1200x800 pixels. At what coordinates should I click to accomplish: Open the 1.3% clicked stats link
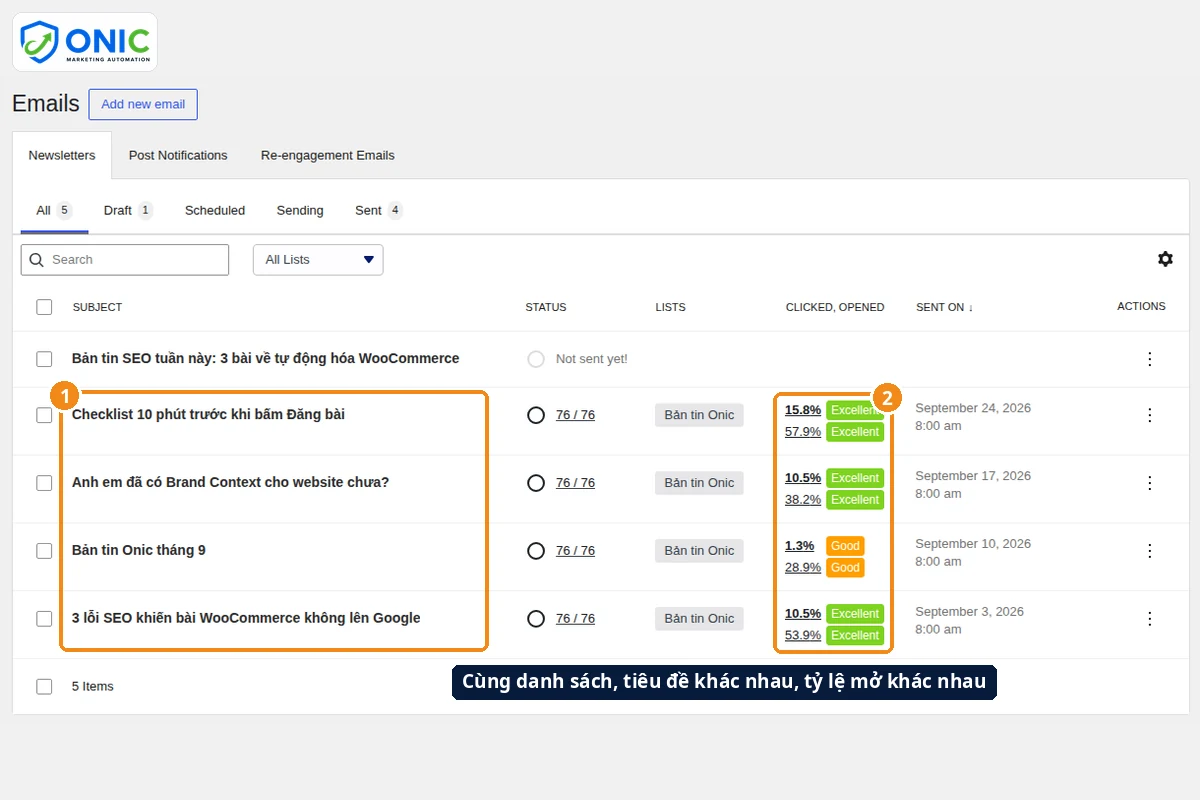pyautogui.click(x=799, y=546)
